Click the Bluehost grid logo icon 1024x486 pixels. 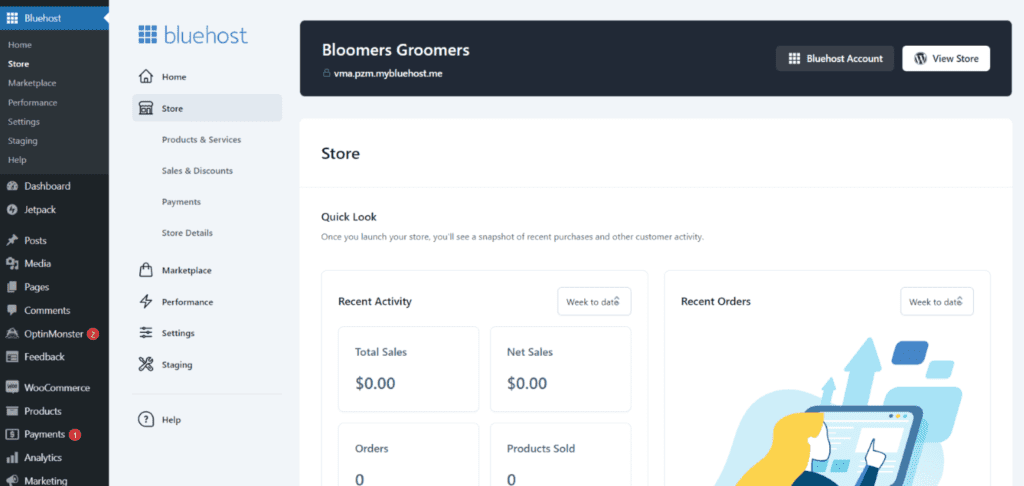(x=148, y=35)
